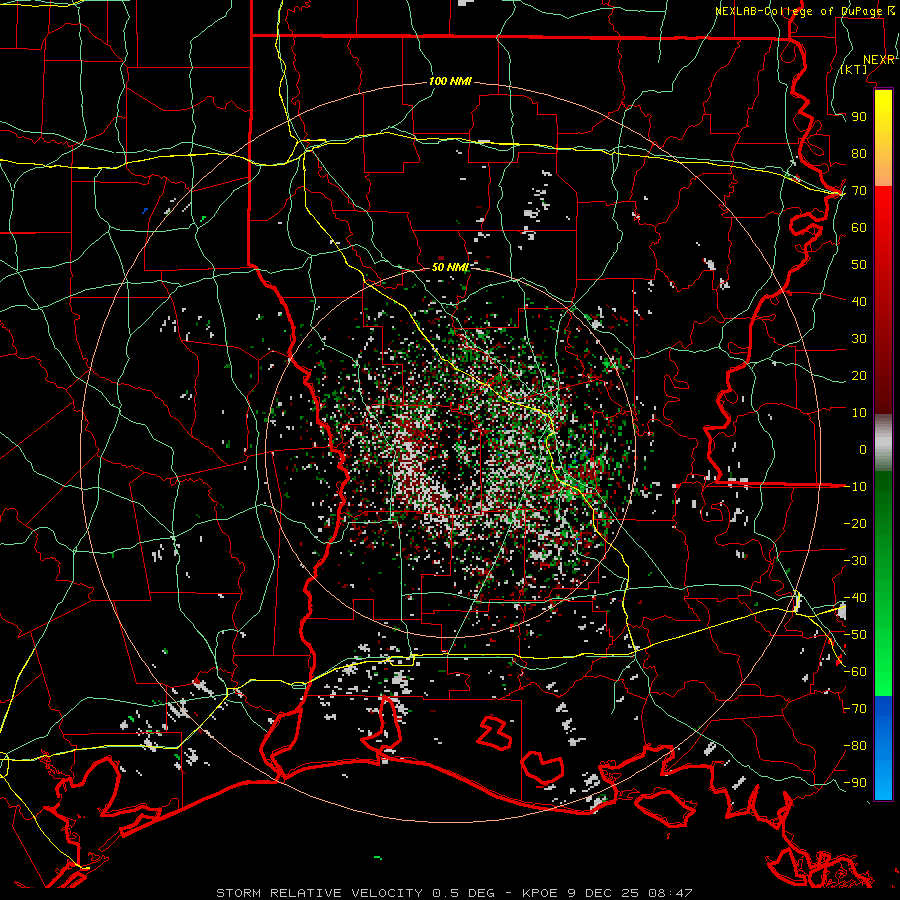The width and height of the screenshot is (900, 900).
Task: Click the 9 DEC 25 date text
Action: click(602, 893)
